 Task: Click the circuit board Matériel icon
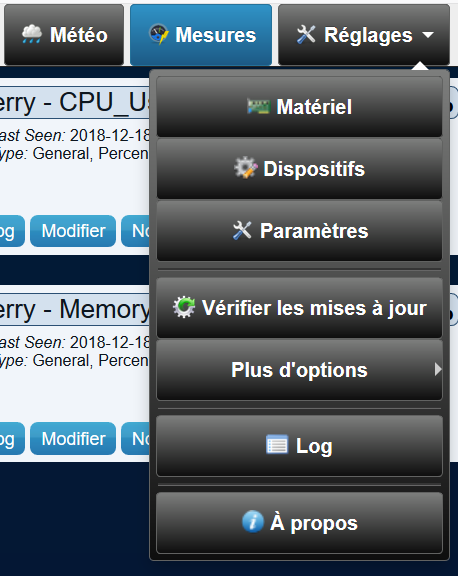pyautogui.click(x=259, y=107)
